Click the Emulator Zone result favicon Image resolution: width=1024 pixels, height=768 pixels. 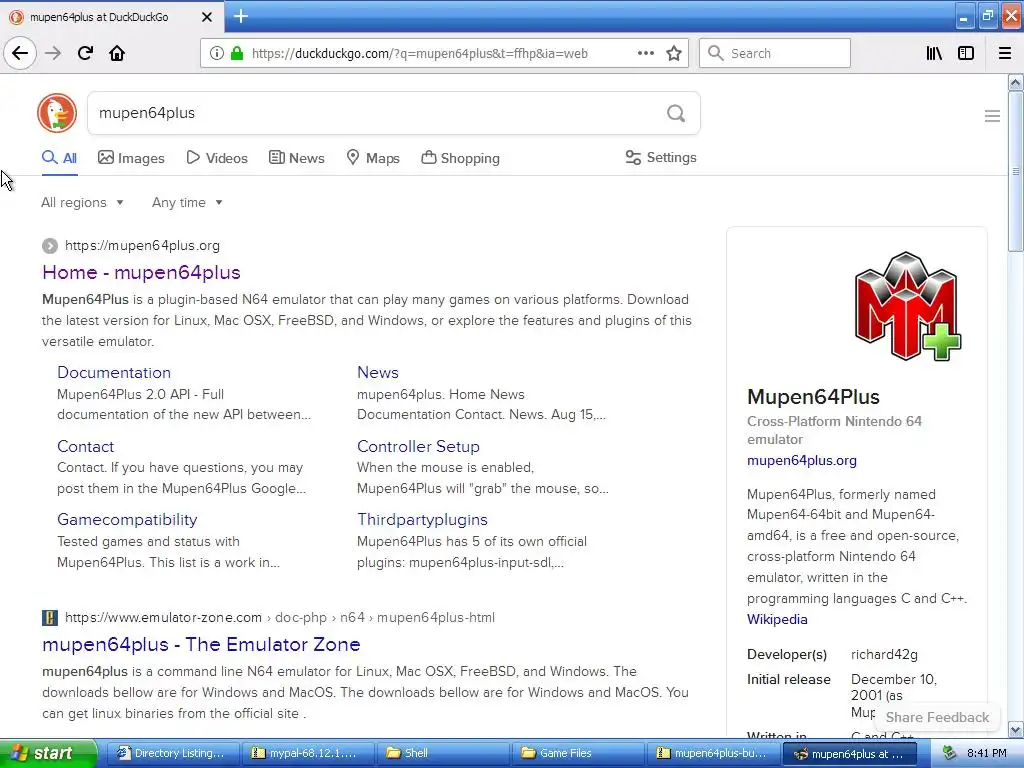(50, 618)
